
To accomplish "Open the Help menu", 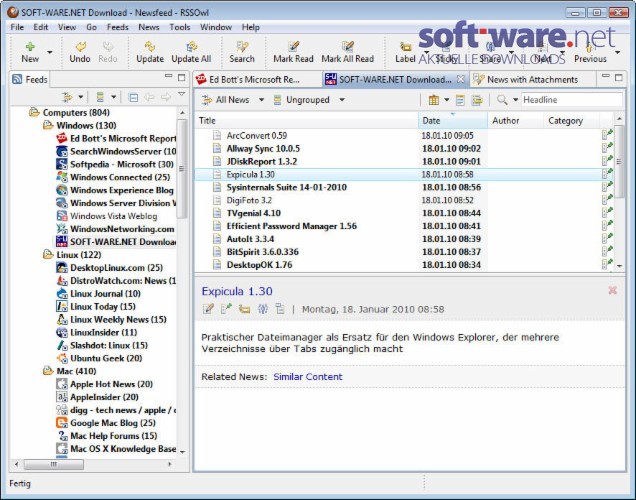I will [251, 27].
